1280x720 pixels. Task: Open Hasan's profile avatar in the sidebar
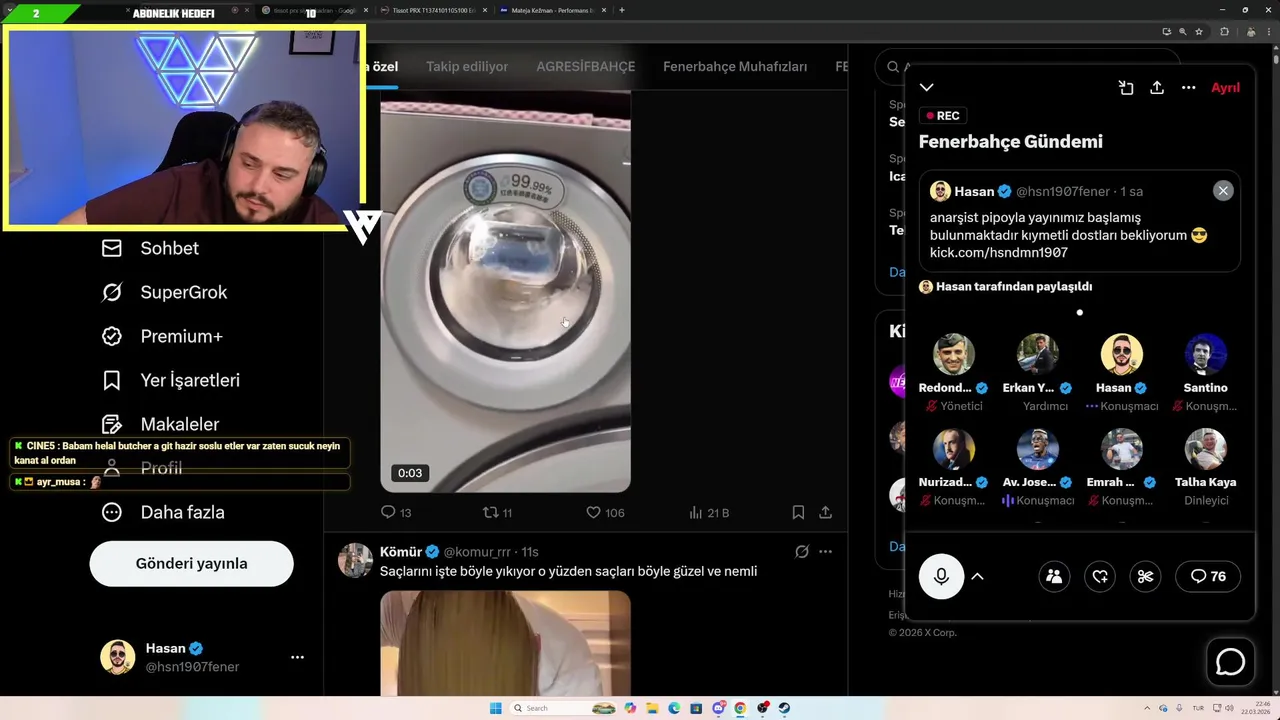pyautogui.click(x=118, y=657)
